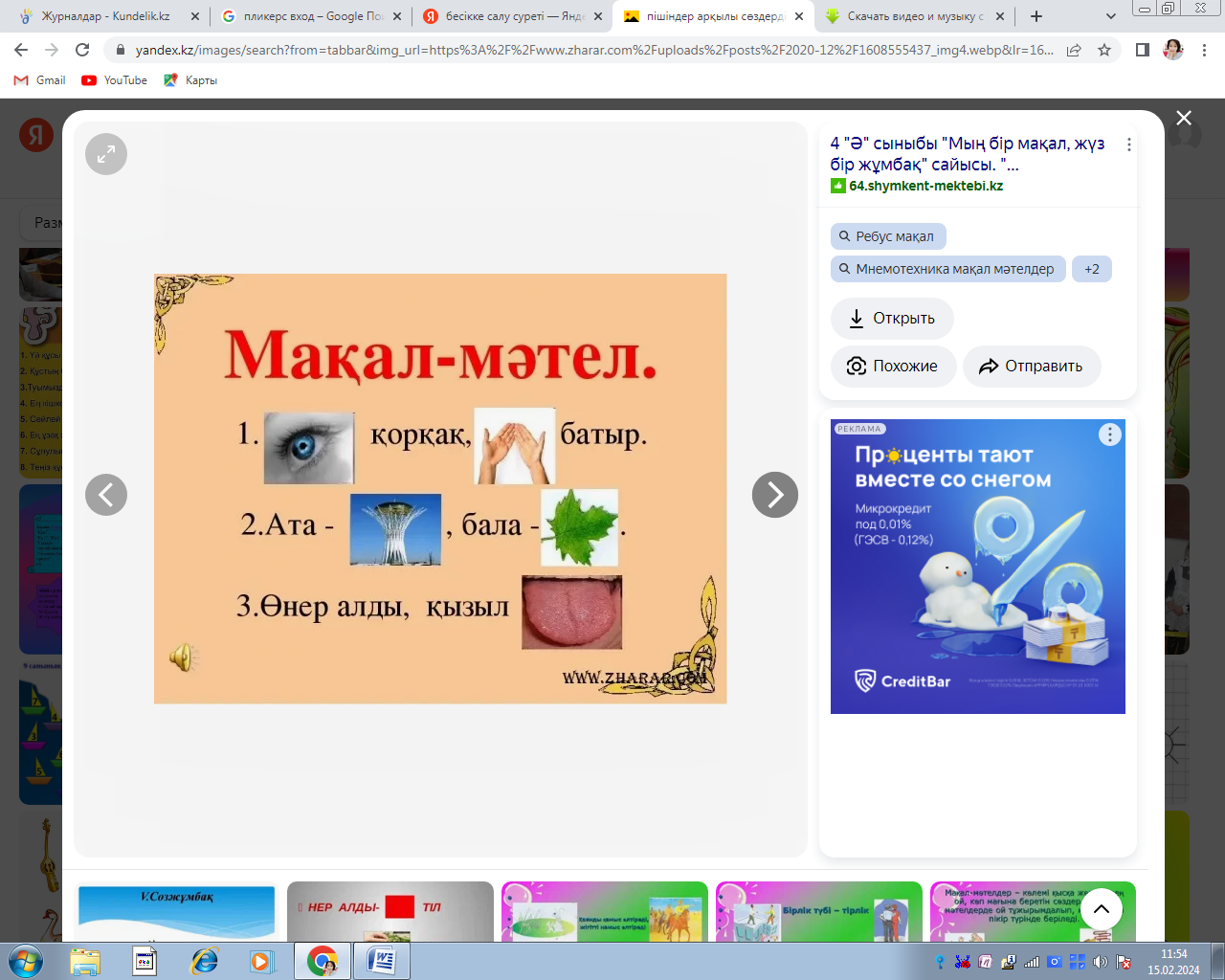This screenshot has height=980, width=1225.
Task: Close the Скачать видео и музыку tab
Action: pyautogui.click(x=1000, y=16)
